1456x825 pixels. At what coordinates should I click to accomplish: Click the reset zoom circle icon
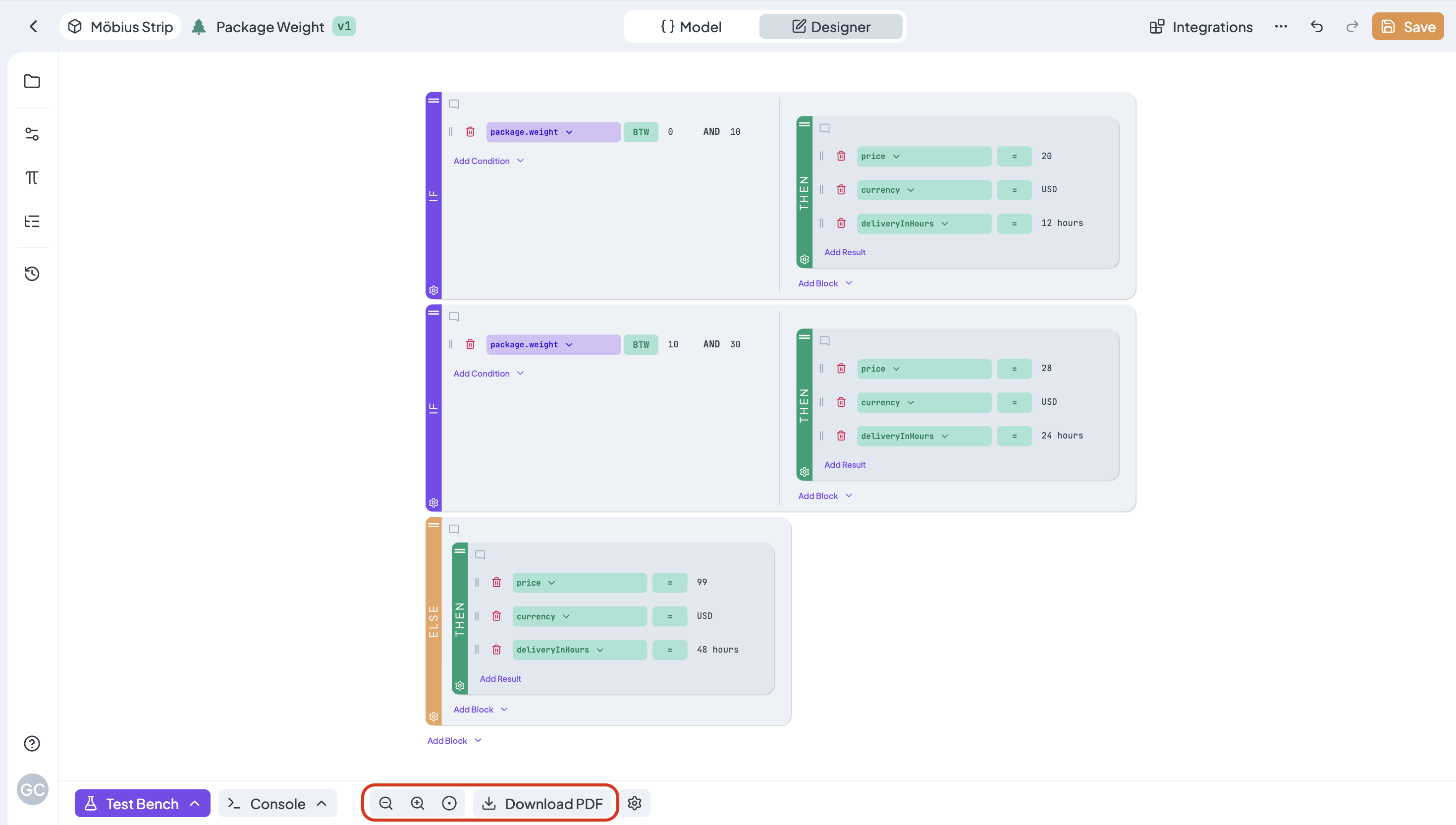point(449,804)
